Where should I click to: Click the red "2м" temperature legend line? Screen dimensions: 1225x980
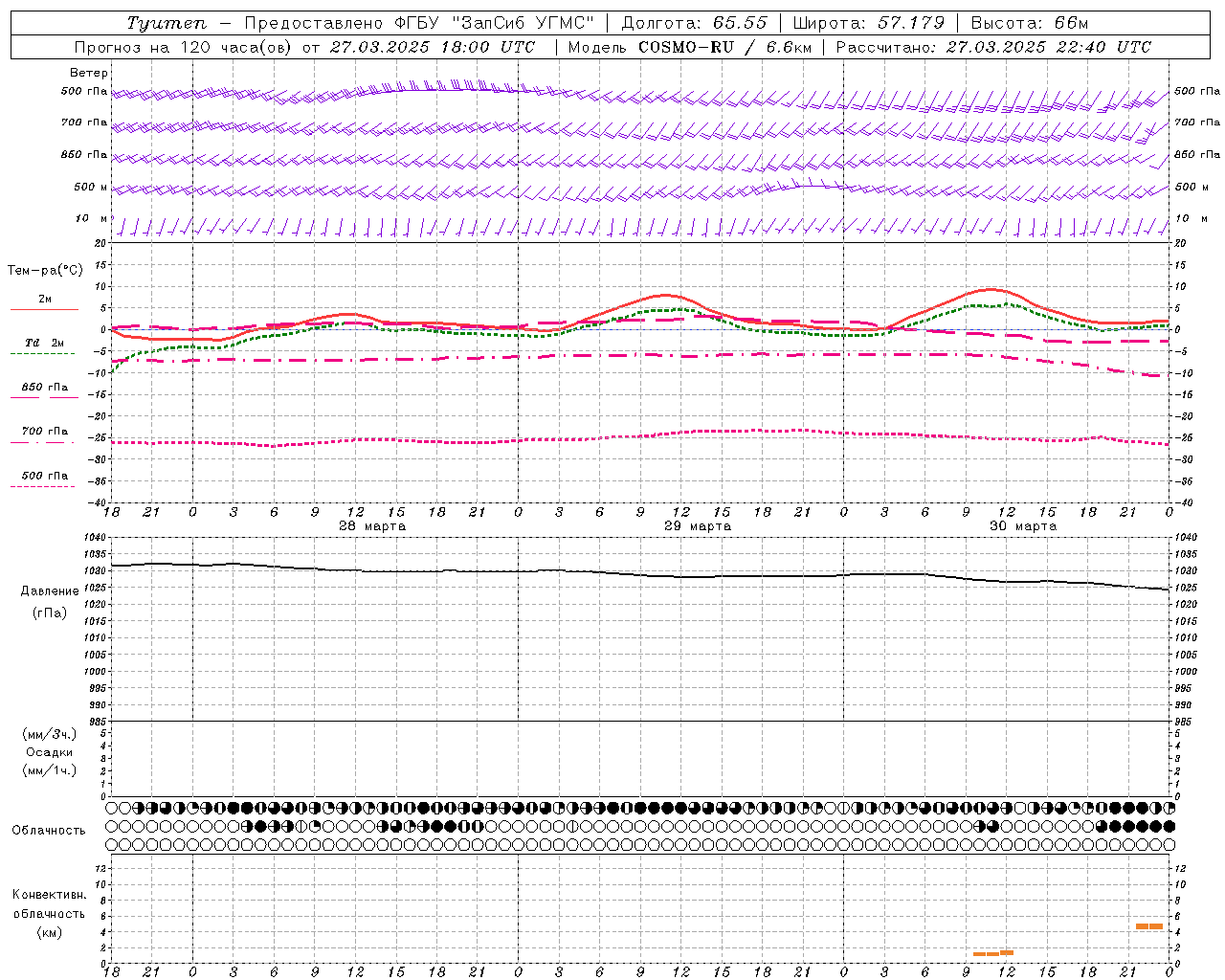(x=44, y=309)
